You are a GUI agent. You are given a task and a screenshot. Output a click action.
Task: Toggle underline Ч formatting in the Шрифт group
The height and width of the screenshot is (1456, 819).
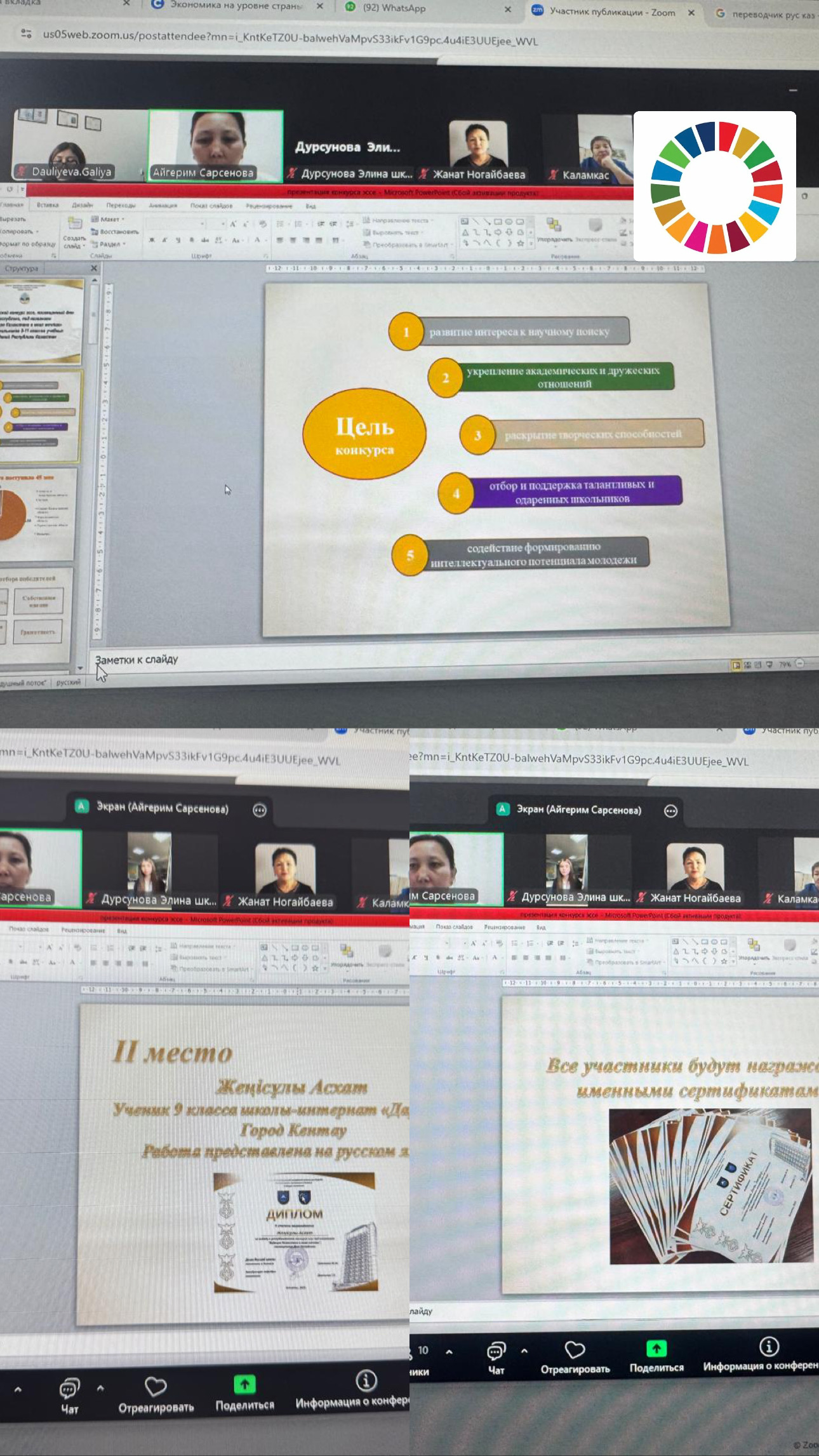coord(177,241)
